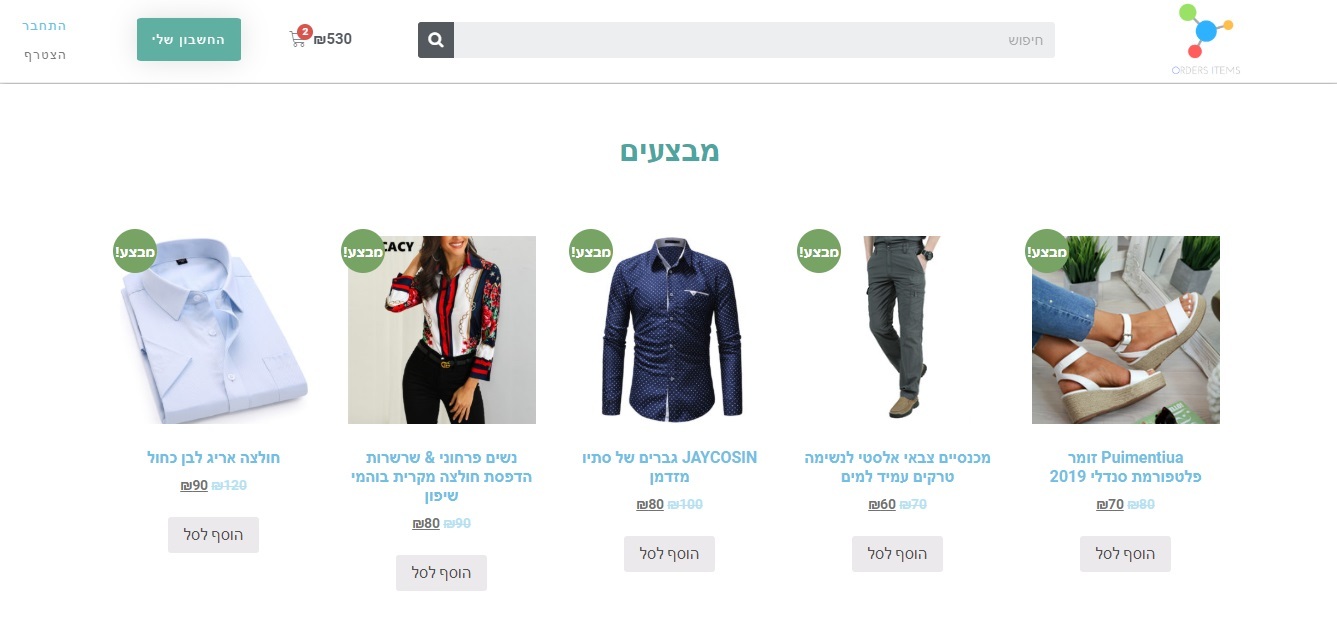Click the magnifying glass search icon
The height and width of the screenshot is (622, 1337).
(436, 40)
